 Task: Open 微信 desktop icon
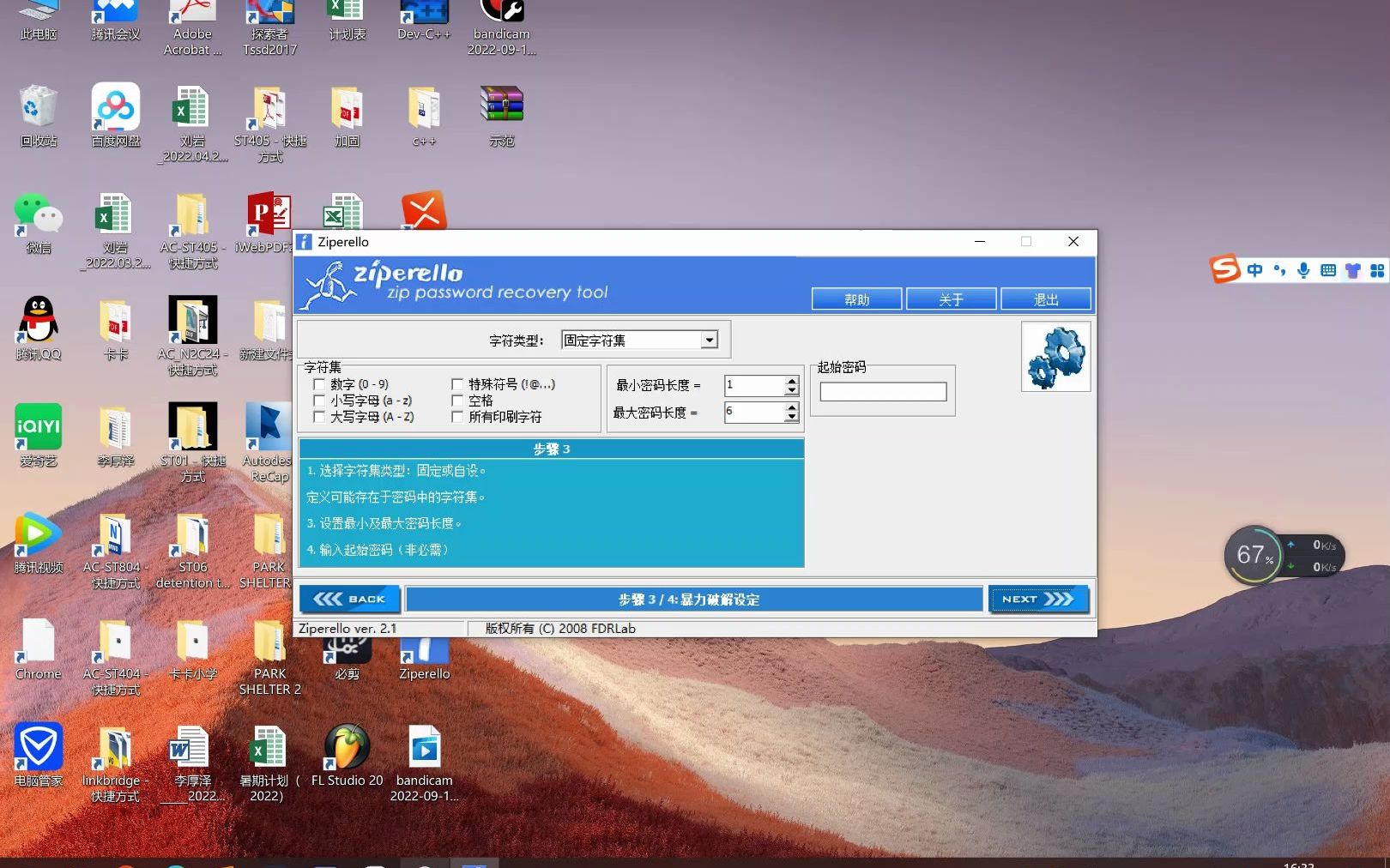38,224
